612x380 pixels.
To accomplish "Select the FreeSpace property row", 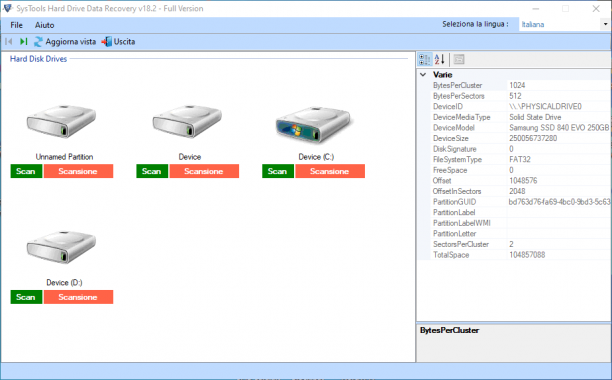I will pos(520,170).
